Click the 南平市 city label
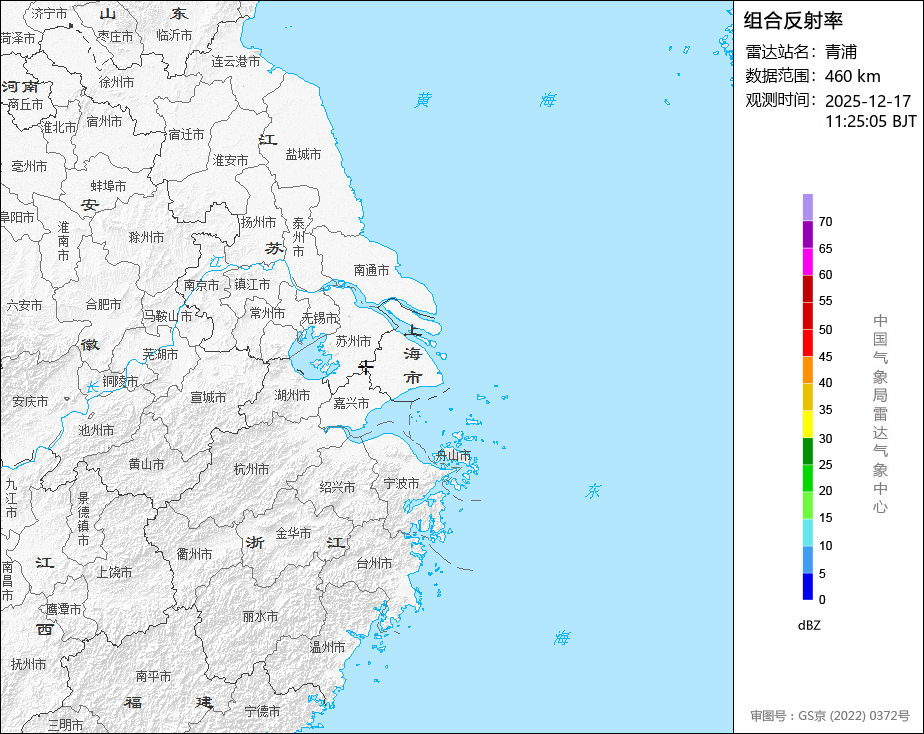This screenshot has width=924, height=734. (153, 676)
